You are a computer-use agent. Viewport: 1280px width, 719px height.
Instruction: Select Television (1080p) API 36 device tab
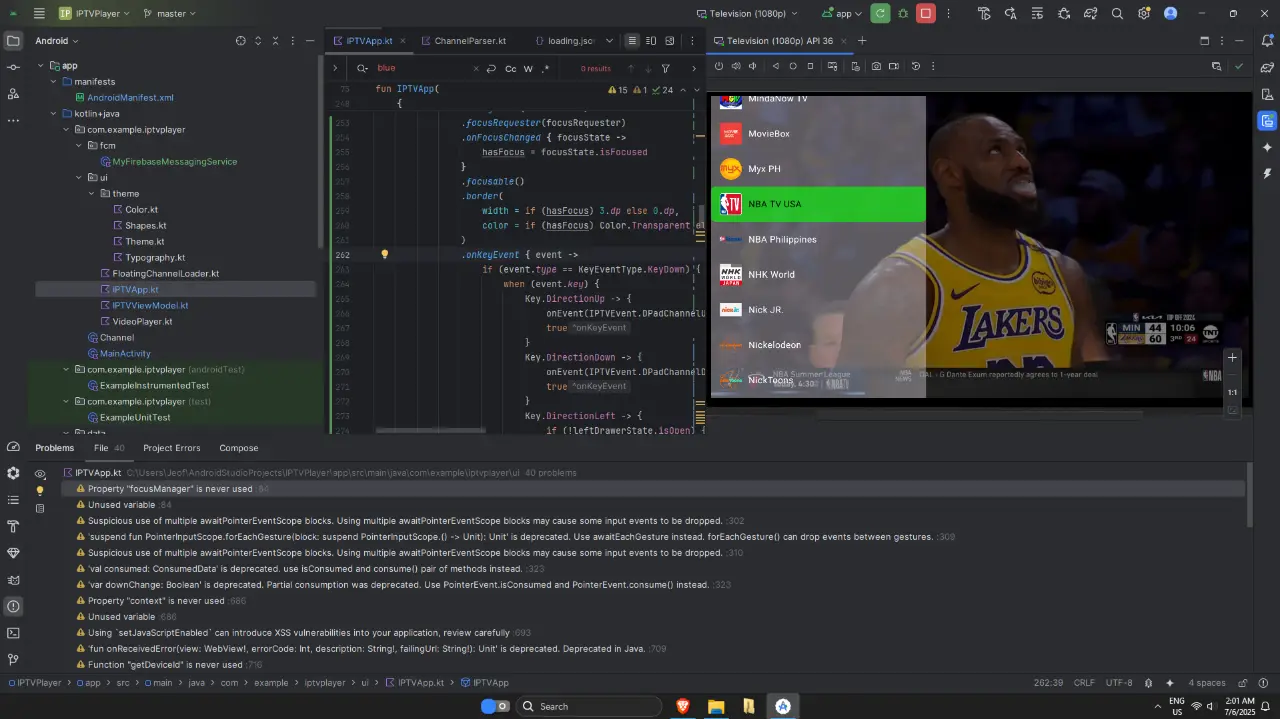point(779,41)
